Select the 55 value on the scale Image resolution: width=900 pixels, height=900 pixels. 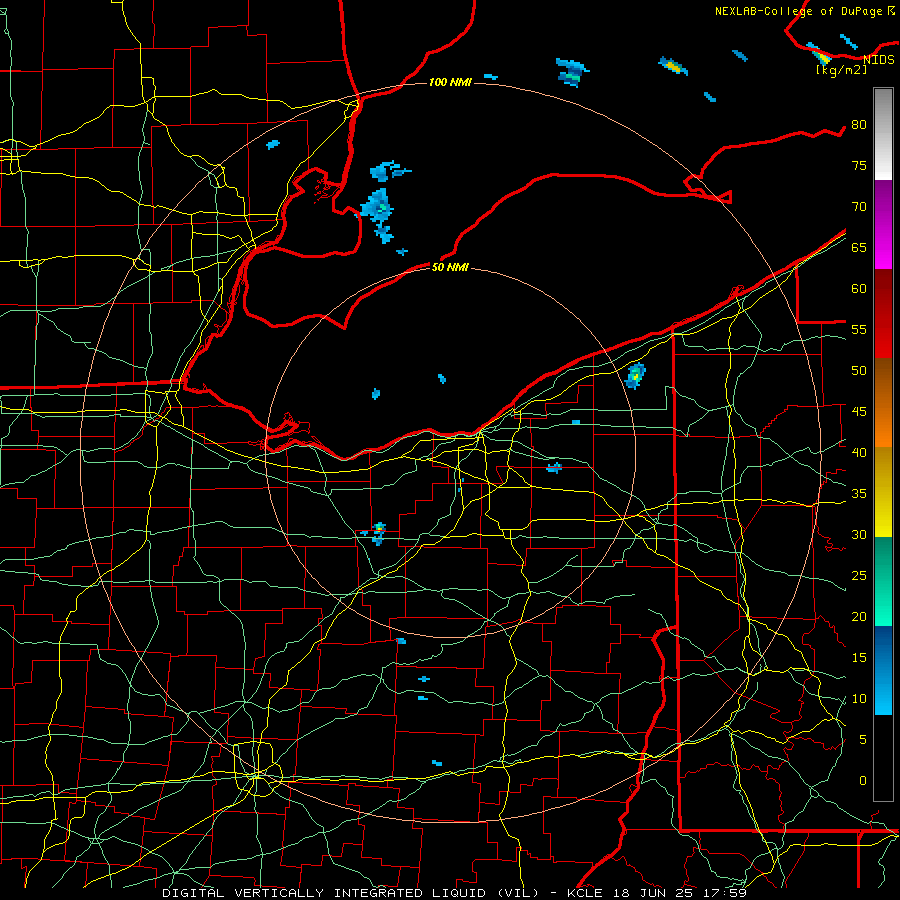coord(859,330)
